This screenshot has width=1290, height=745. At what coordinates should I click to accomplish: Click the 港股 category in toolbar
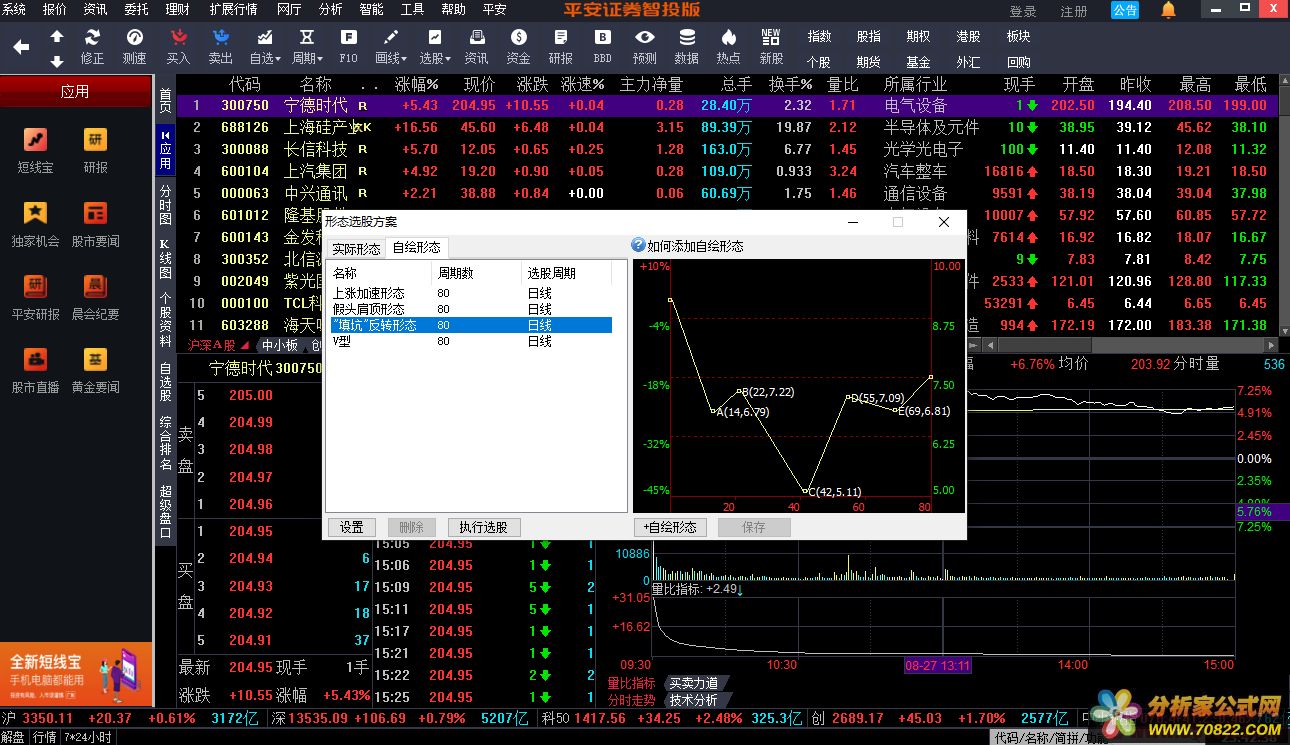click(968, 36)
